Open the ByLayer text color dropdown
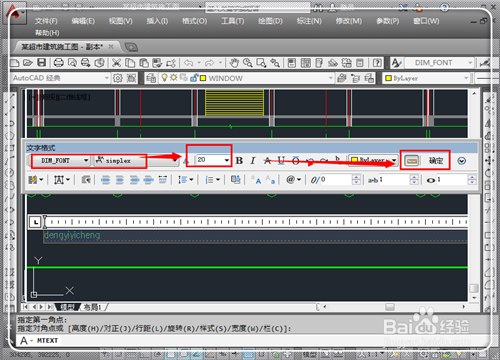Image resolution: width=500 pixels, height=360 pixels. tap(394, 160)
